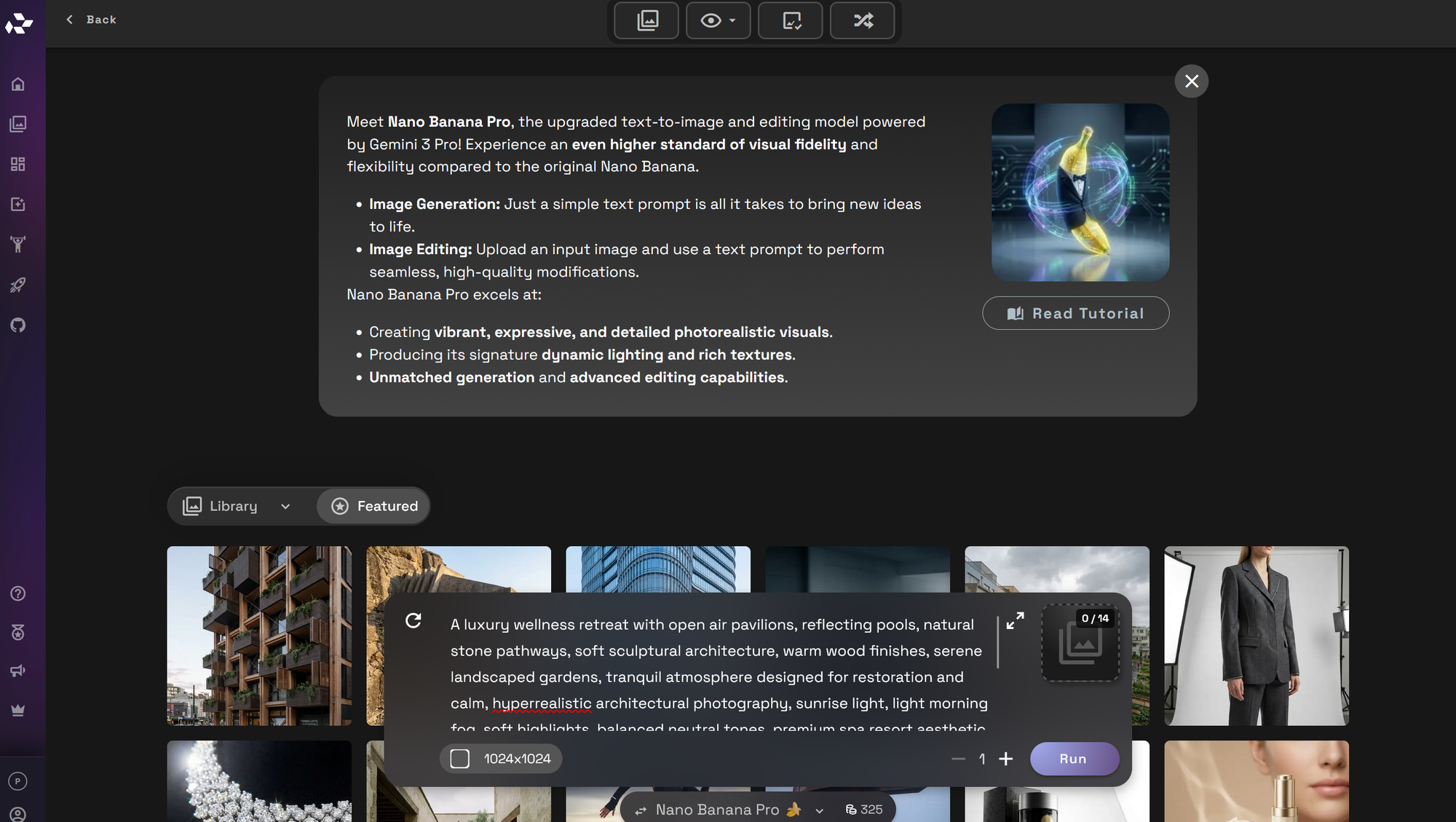Image resolution: width=1456 pixels, height=822 pixels.
Task: Select the apps grid icon in sidebar
Action: point(17,164)
